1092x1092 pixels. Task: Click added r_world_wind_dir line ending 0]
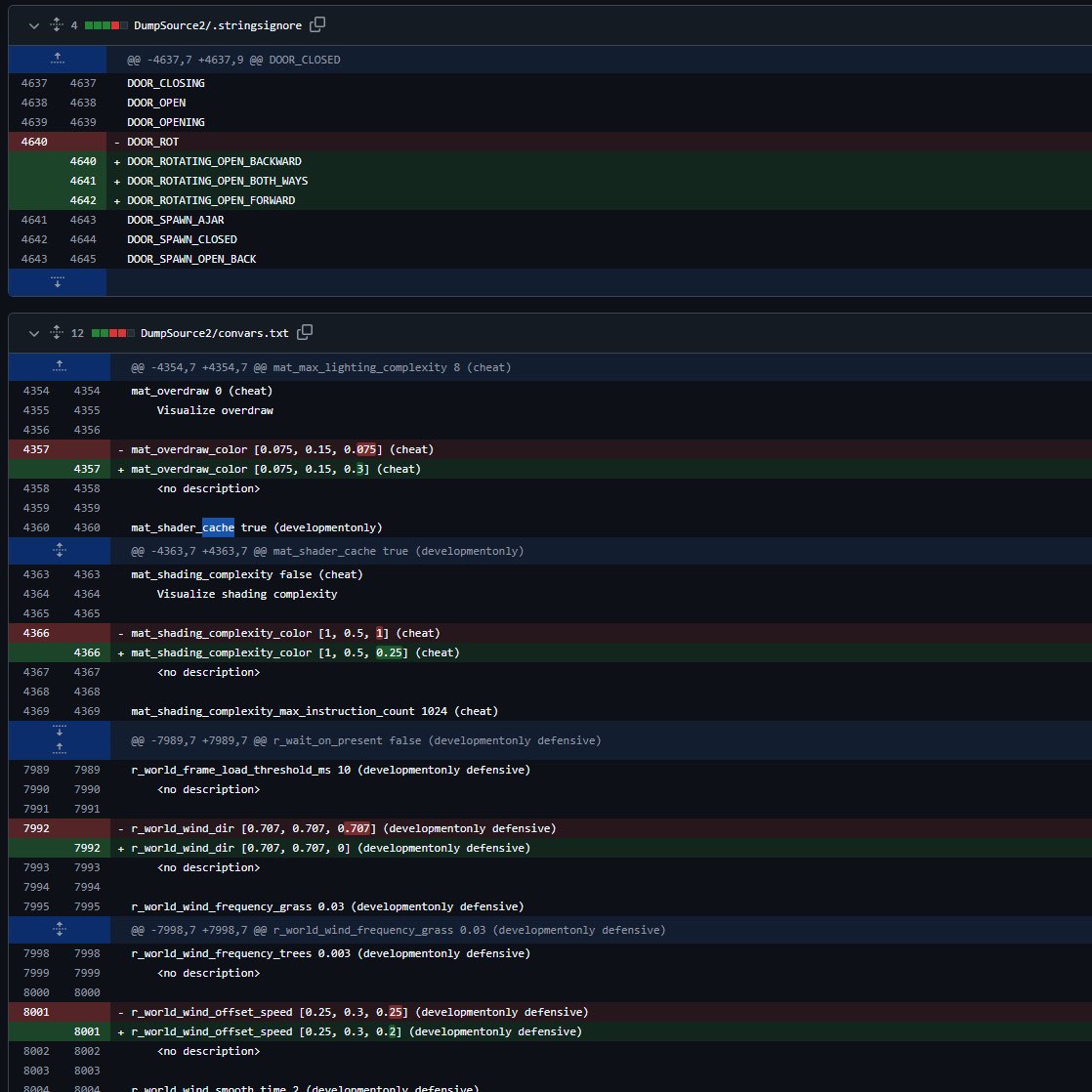pyautogui.click(x=331, y=848)
